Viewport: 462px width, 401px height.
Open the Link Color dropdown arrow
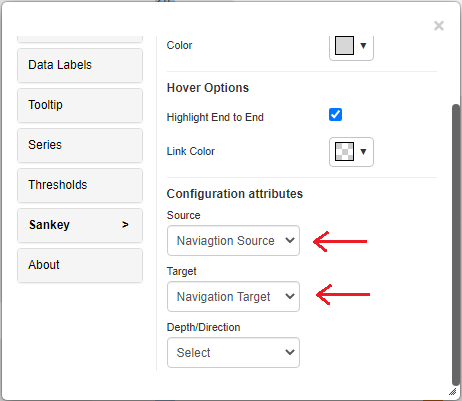[363, 152]
